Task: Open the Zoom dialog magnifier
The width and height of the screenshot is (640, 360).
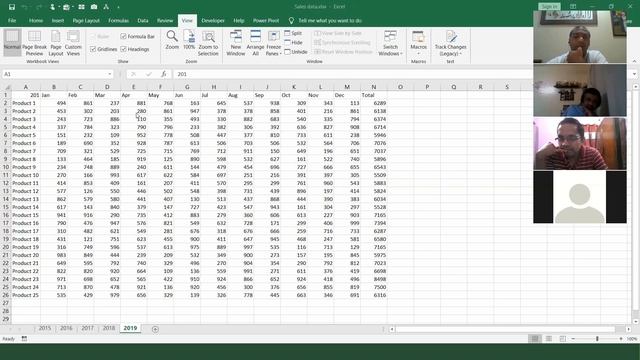Action: (172, 40)
